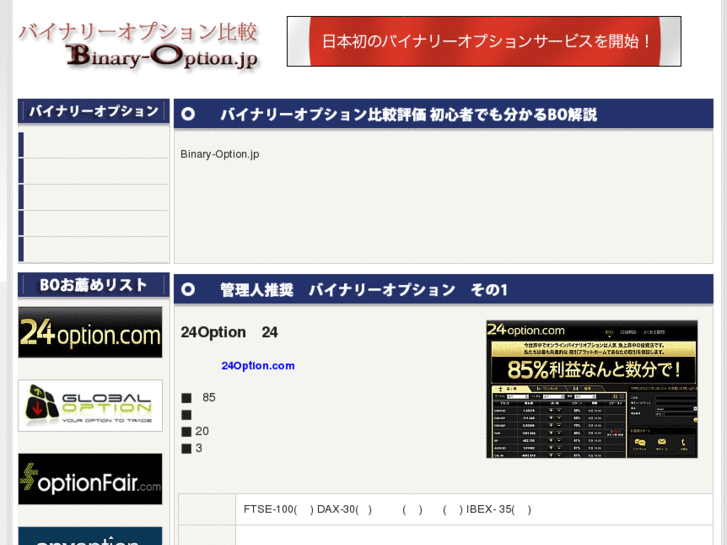Click the バイナリーオプション比較評価 section heading
The width and height of the screenshot is (727, 545).
(x=408, y=114)
